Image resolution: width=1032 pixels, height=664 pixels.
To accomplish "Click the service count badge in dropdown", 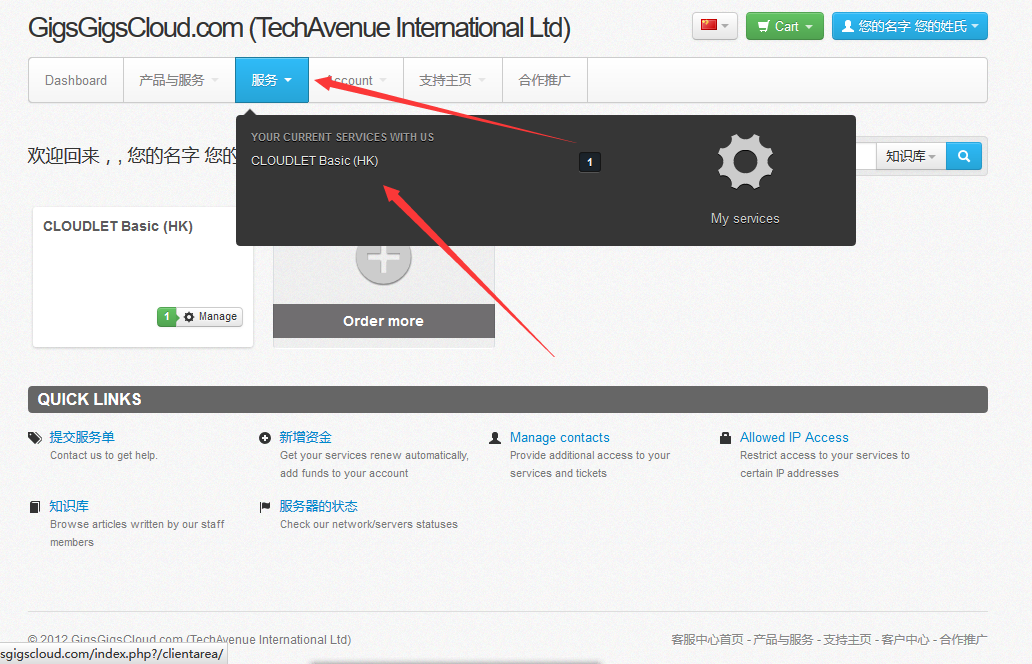I will (590, 162).
